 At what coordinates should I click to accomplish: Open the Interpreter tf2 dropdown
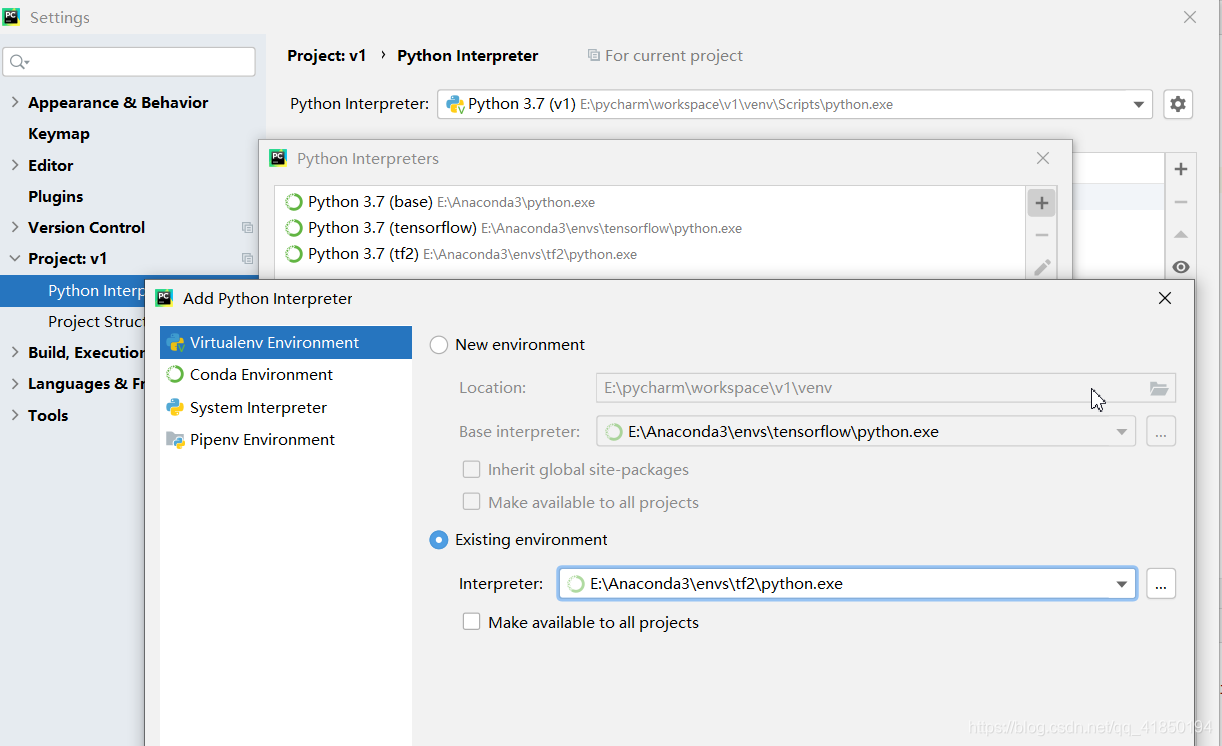tap(1122, 584)
